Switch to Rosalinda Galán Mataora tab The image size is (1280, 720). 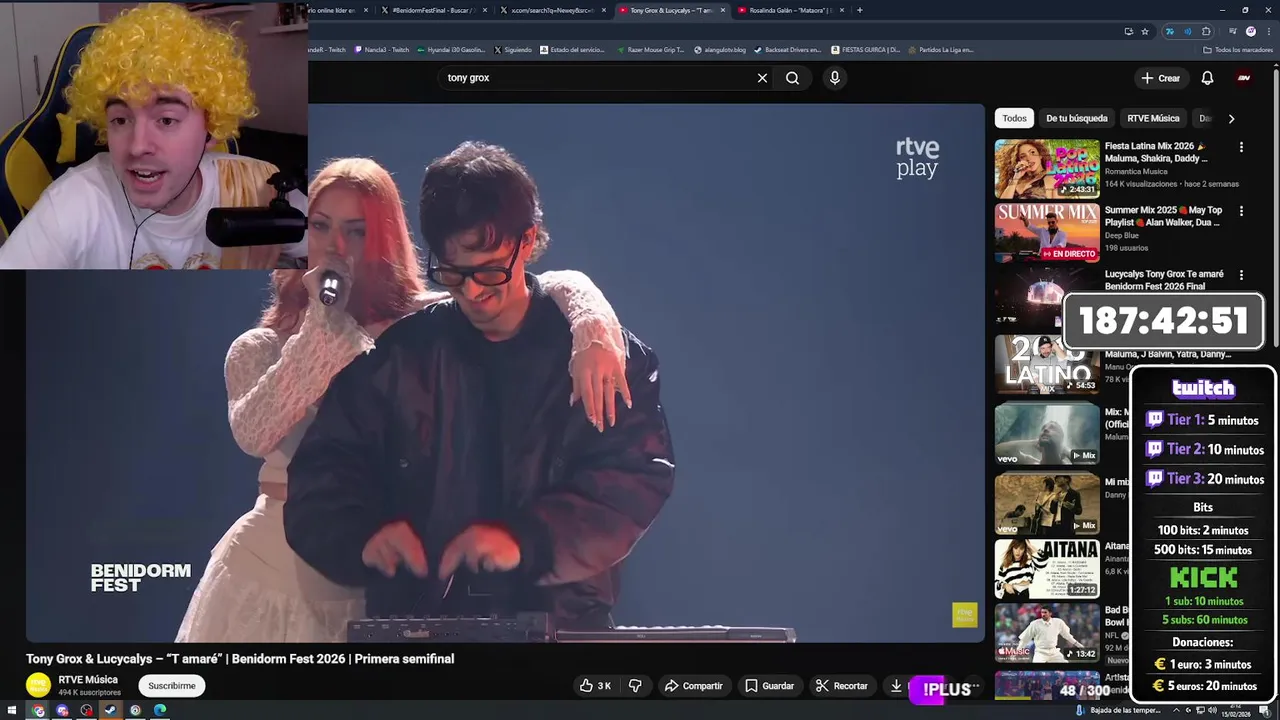(x=790, y=10)
